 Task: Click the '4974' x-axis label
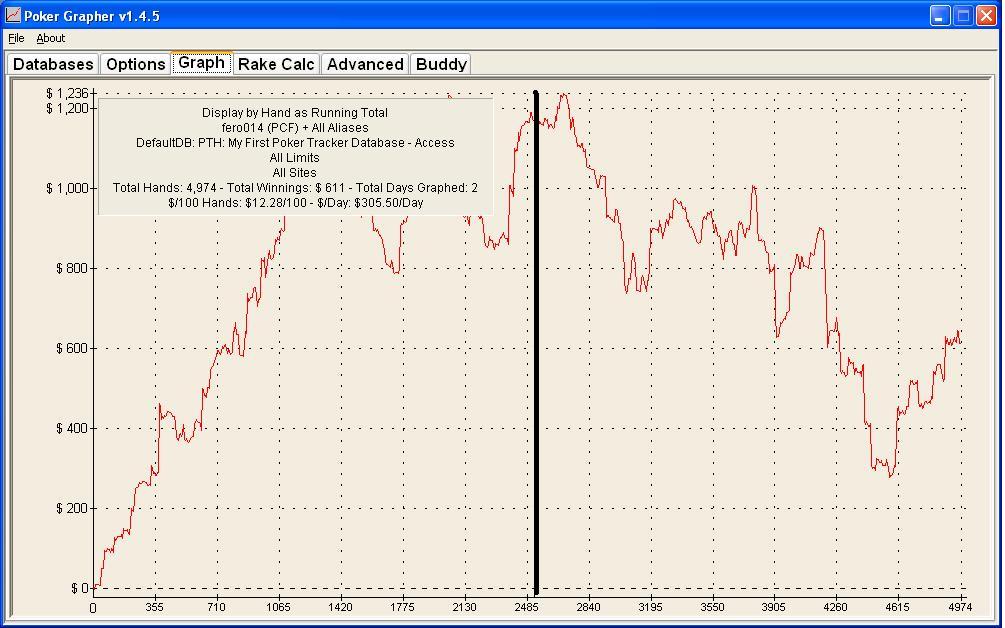(x=961, y=607)
